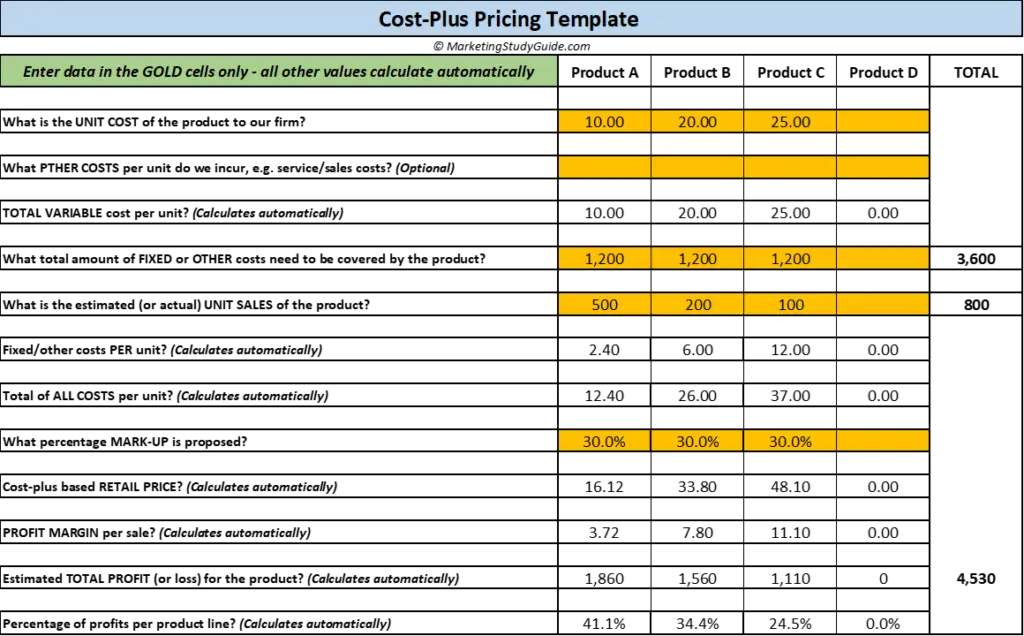The height and width of the screenshot is (636, 1024).
Task: Click total profit value 1,560
Action: coord(697,579)
